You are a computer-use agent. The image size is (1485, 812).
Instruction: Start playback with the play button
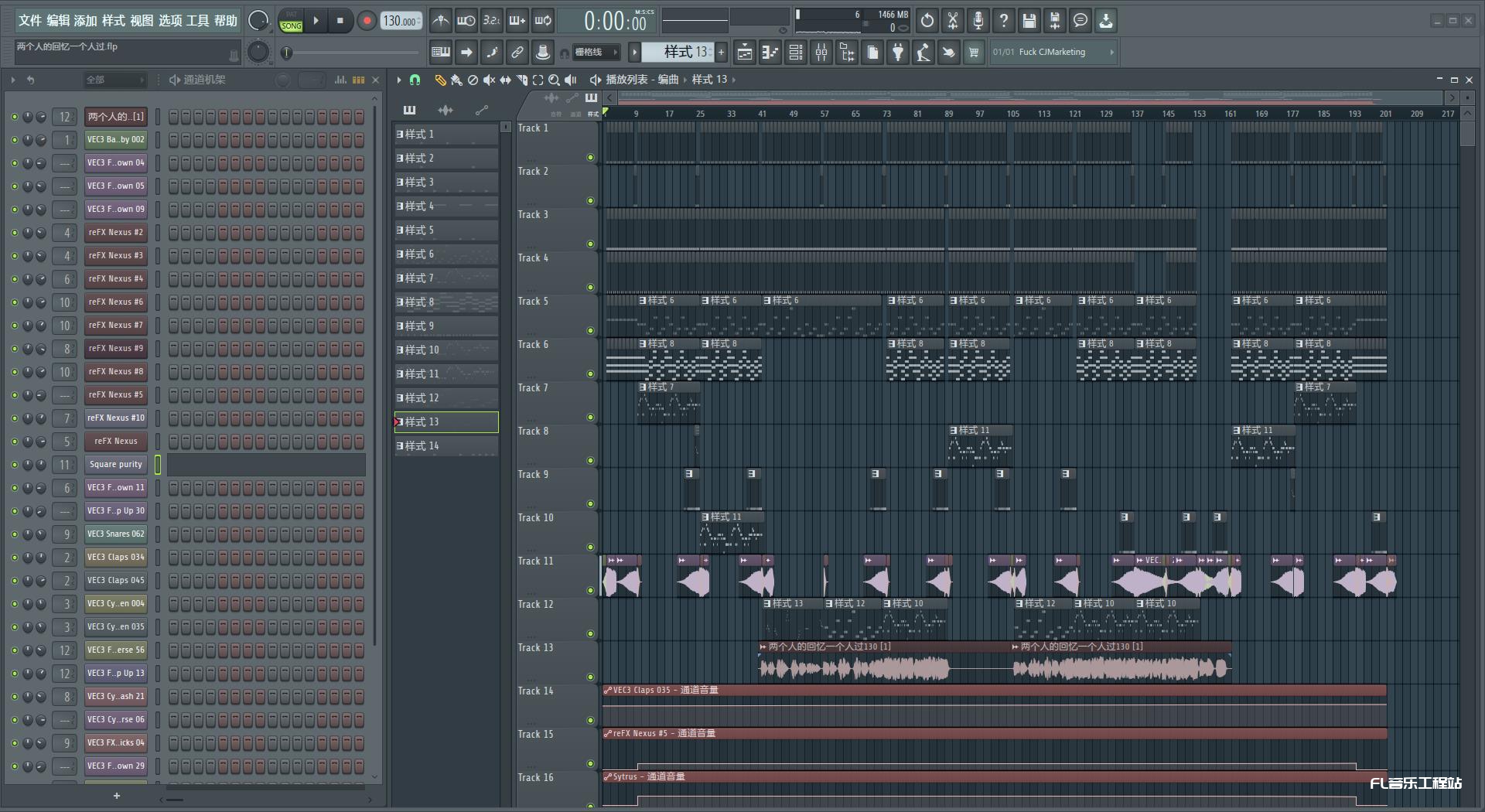point(316,21)
